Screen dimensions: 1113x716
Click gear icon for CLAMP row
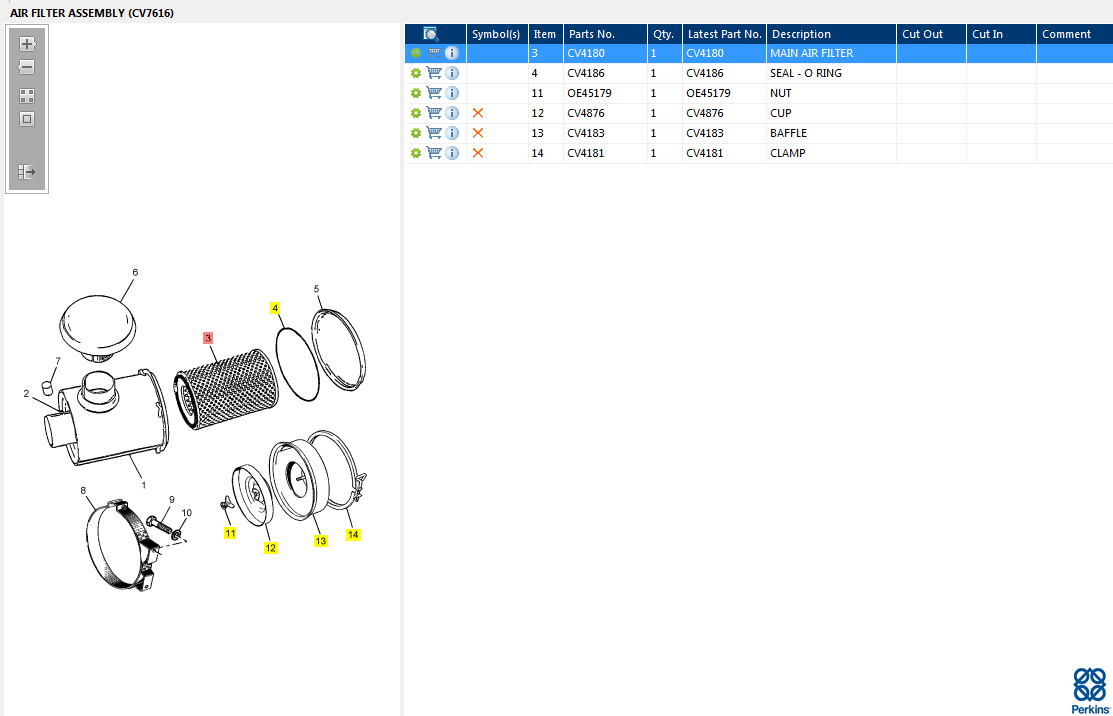416,153
